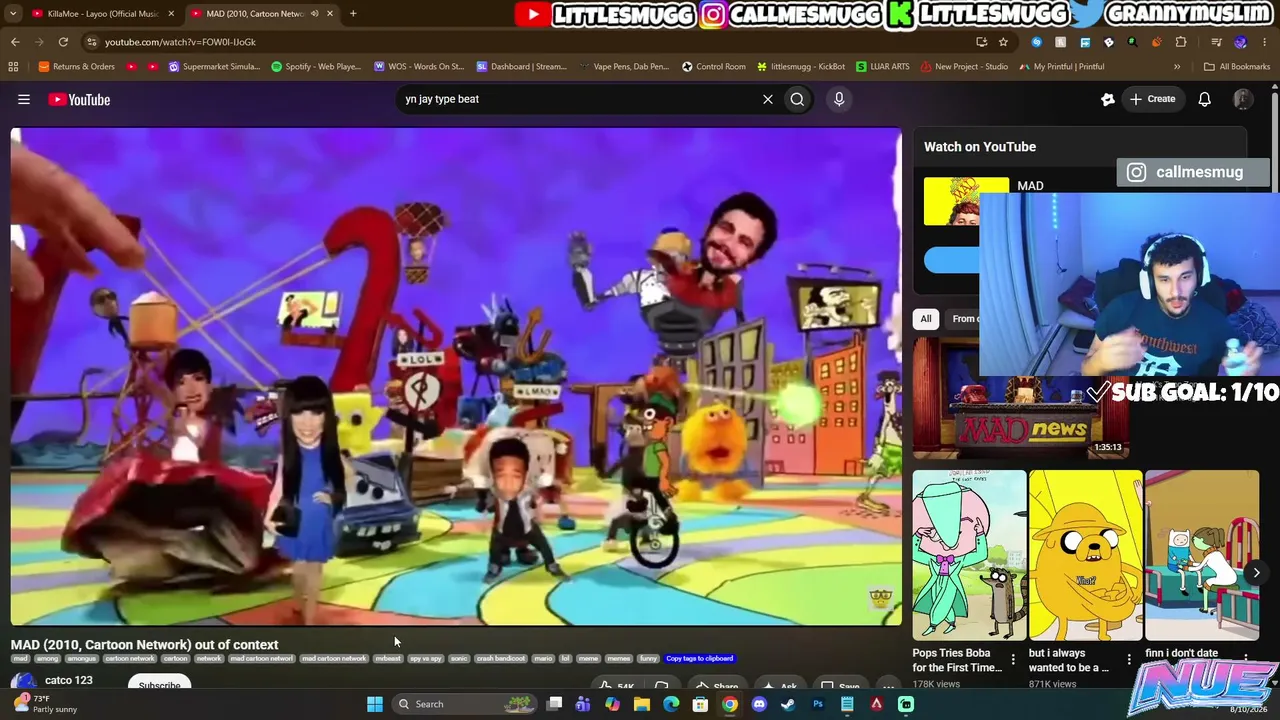Open the 'but i always wanted to be' short
1280x720 pixels.
(1085, 555)
